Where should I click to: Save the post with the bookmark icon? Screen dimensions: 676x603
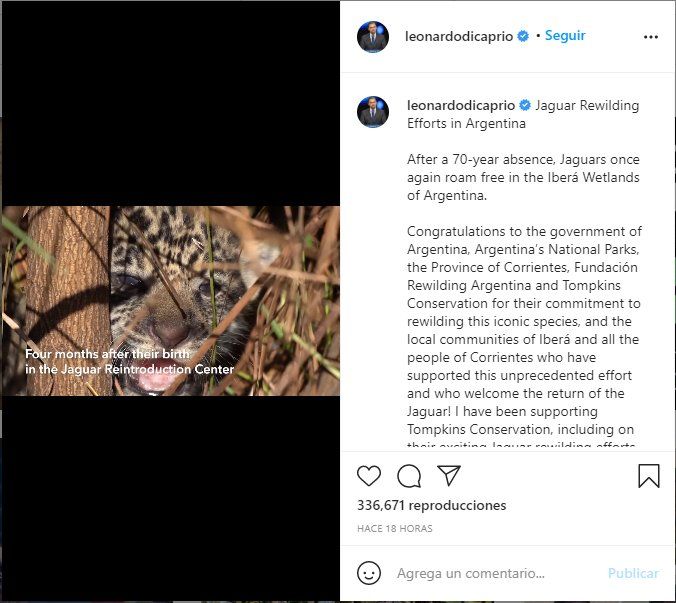click(649, 476)
